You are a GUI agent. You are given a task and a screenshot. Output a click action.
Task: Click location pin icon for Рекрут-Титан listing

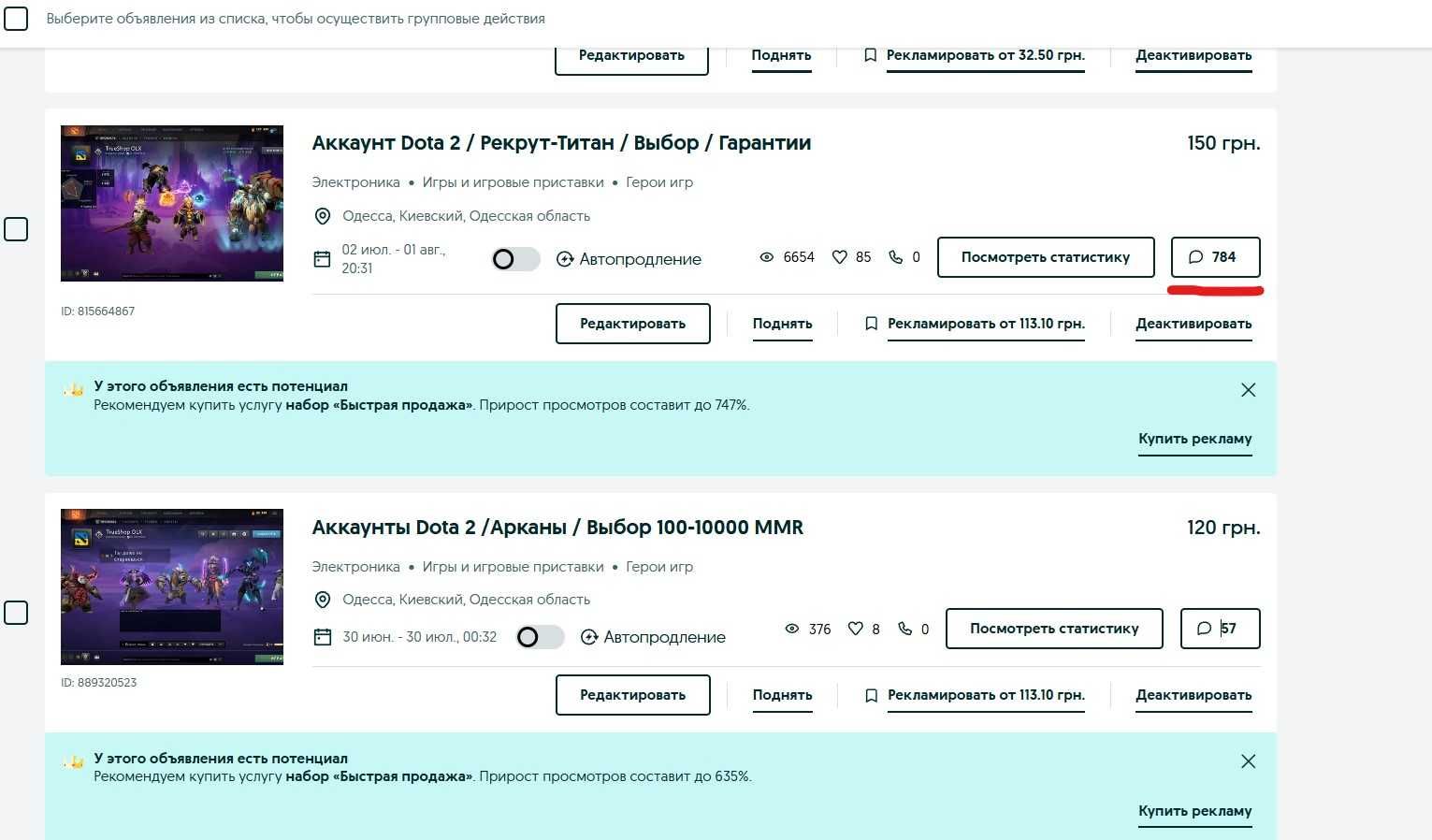pos(323,216)
